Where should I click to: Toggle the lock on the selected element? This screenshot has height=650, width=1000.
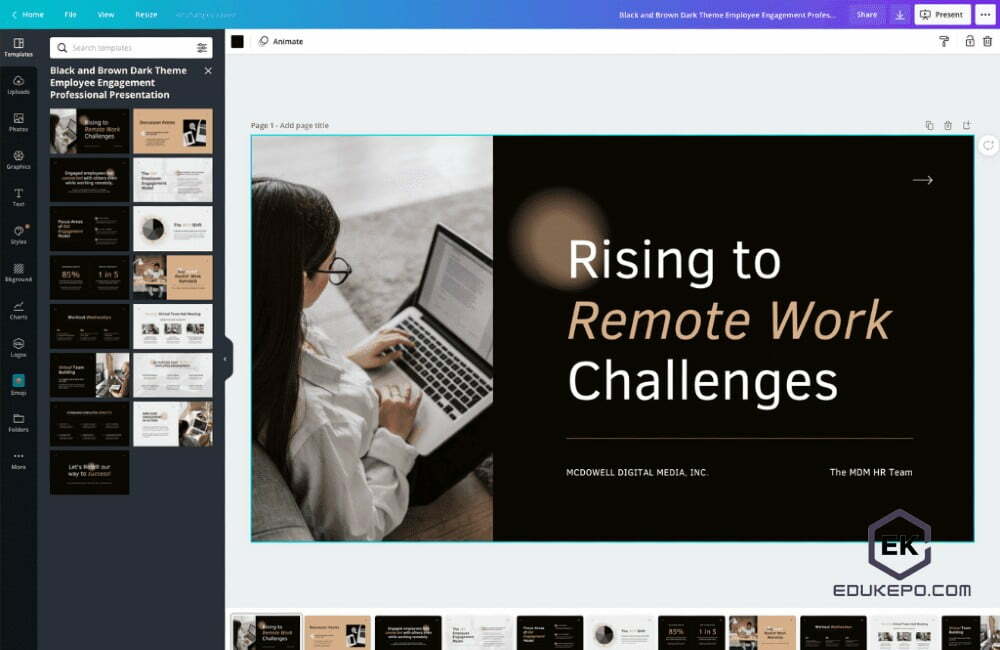(x=969, y=41)
